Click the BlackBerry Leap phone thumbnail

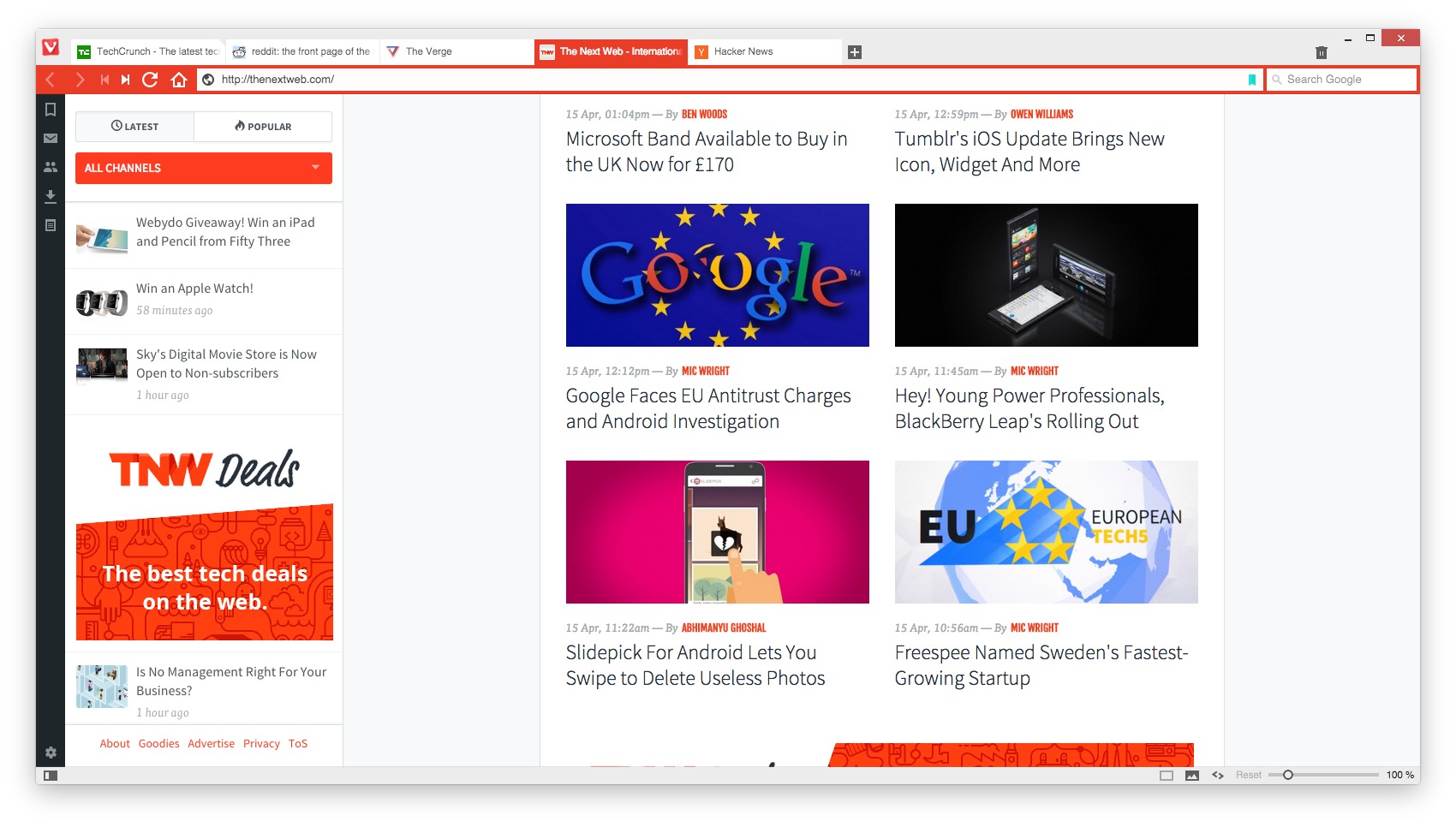point(1047,275)
